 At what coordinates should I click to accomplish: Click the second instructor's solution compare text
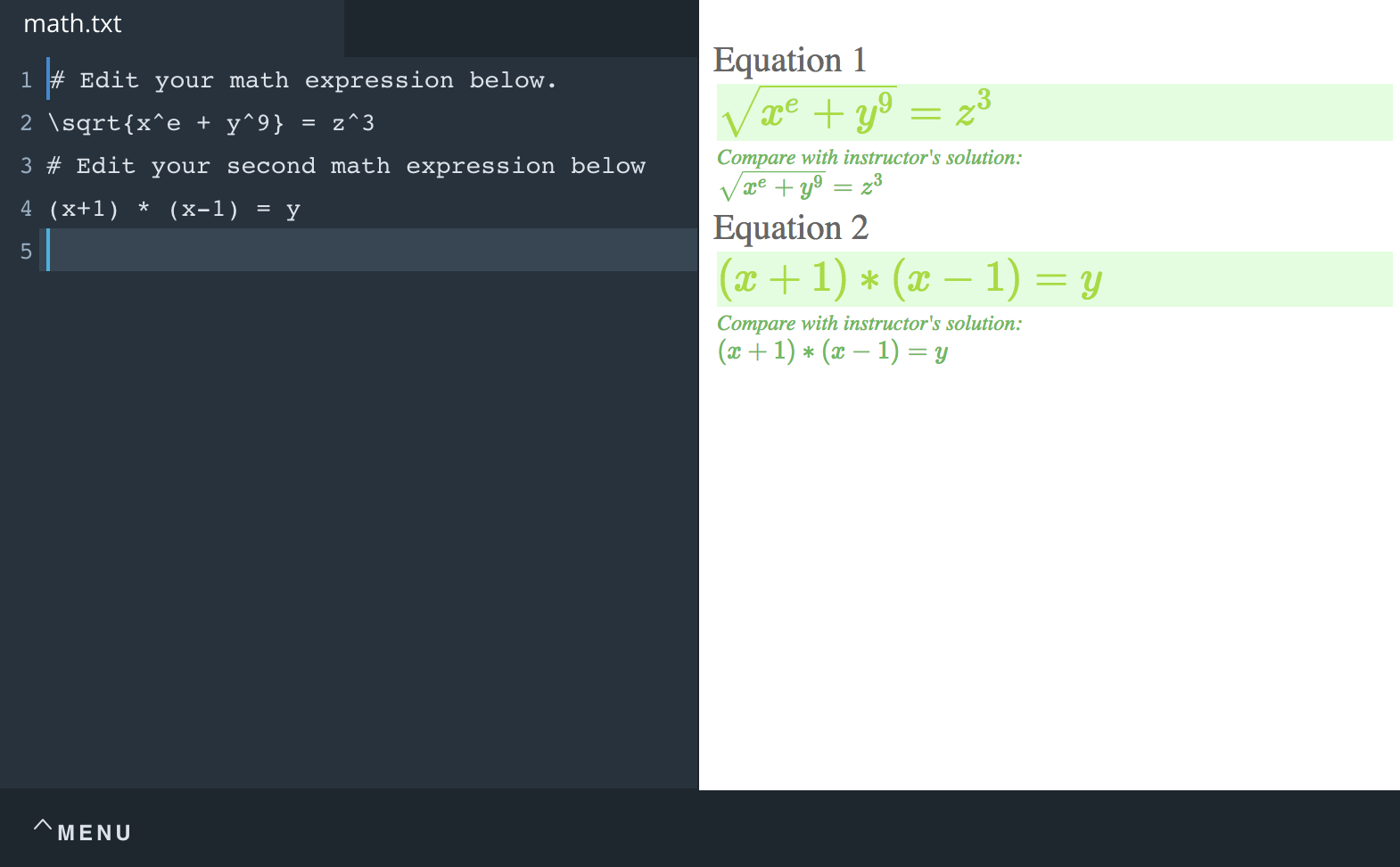pos(869,324)
